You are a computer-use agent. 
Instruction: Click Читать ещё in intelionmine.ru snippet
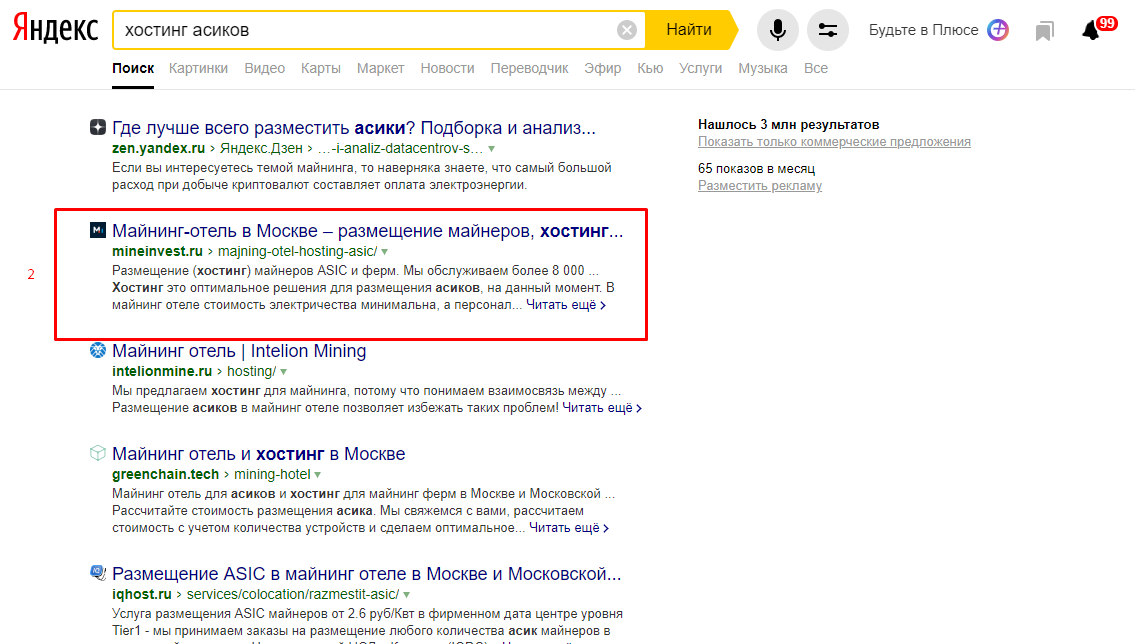602,407
